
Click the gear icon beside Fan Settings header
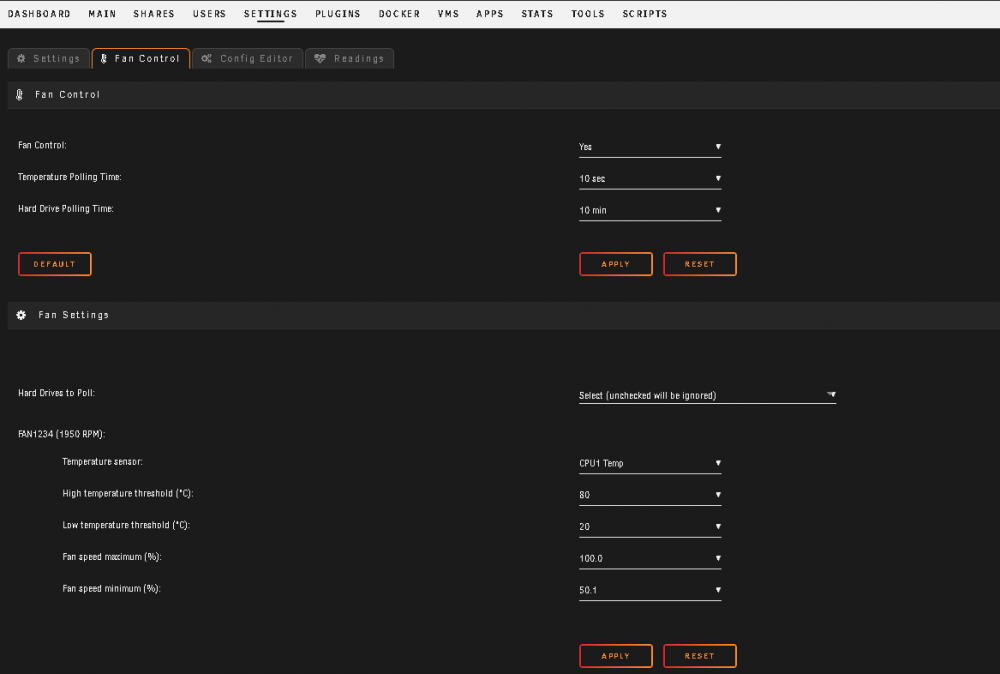[21, 315]
